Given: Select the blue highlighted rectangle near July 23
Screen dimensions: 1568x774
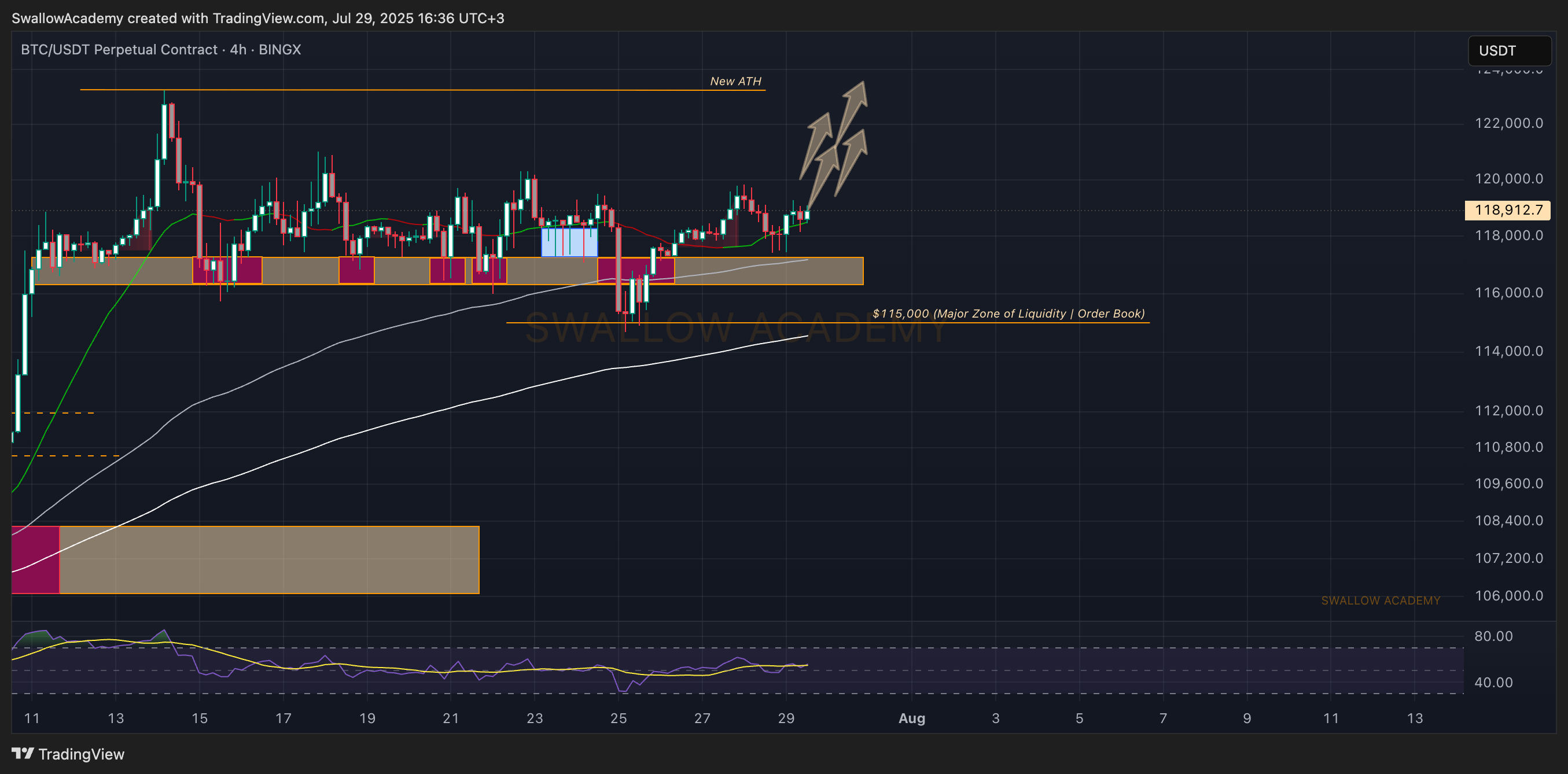Looking at the screenshot, I should pos(570,242).
